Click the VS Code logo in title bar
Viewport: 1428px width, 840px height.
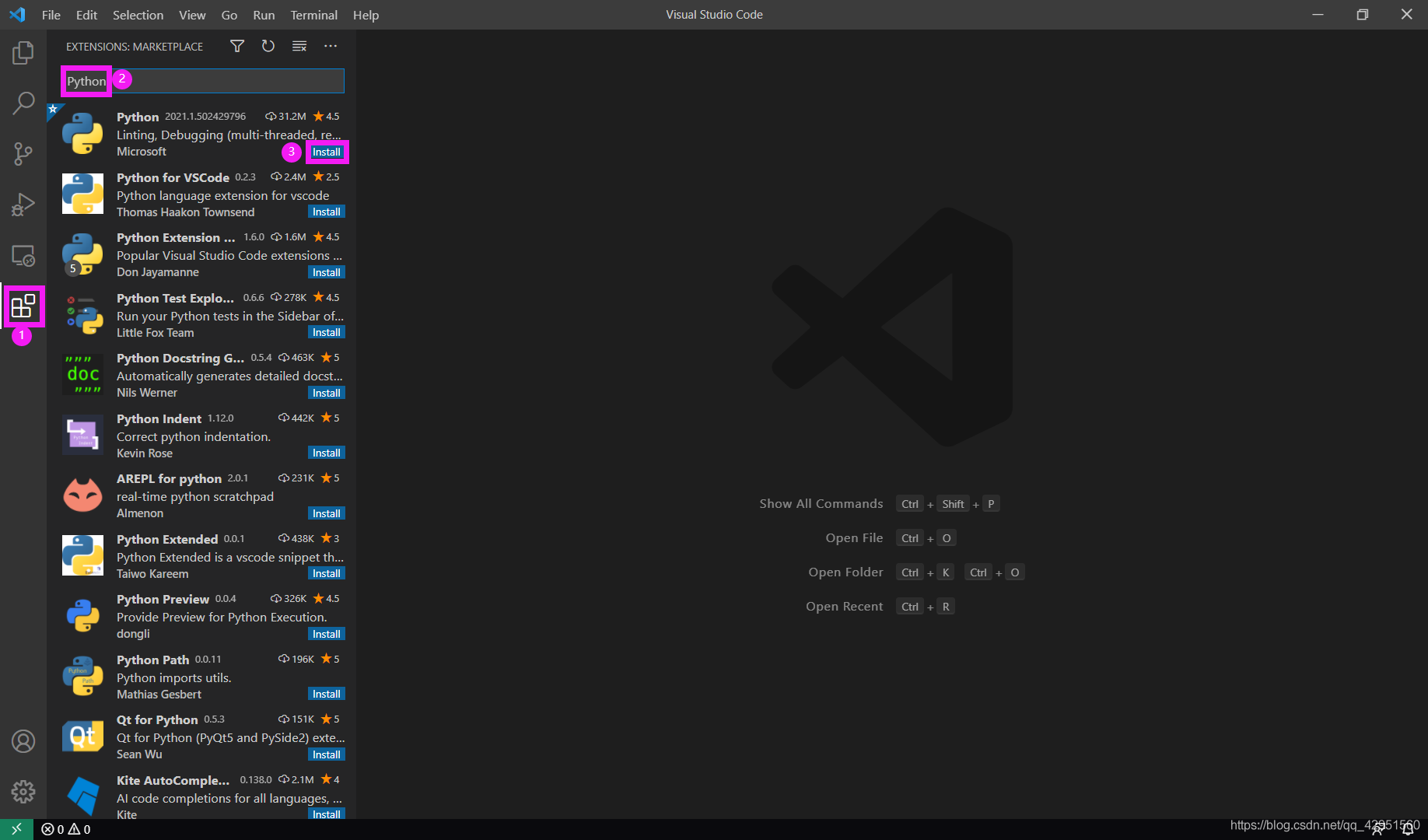click(17, 15)
